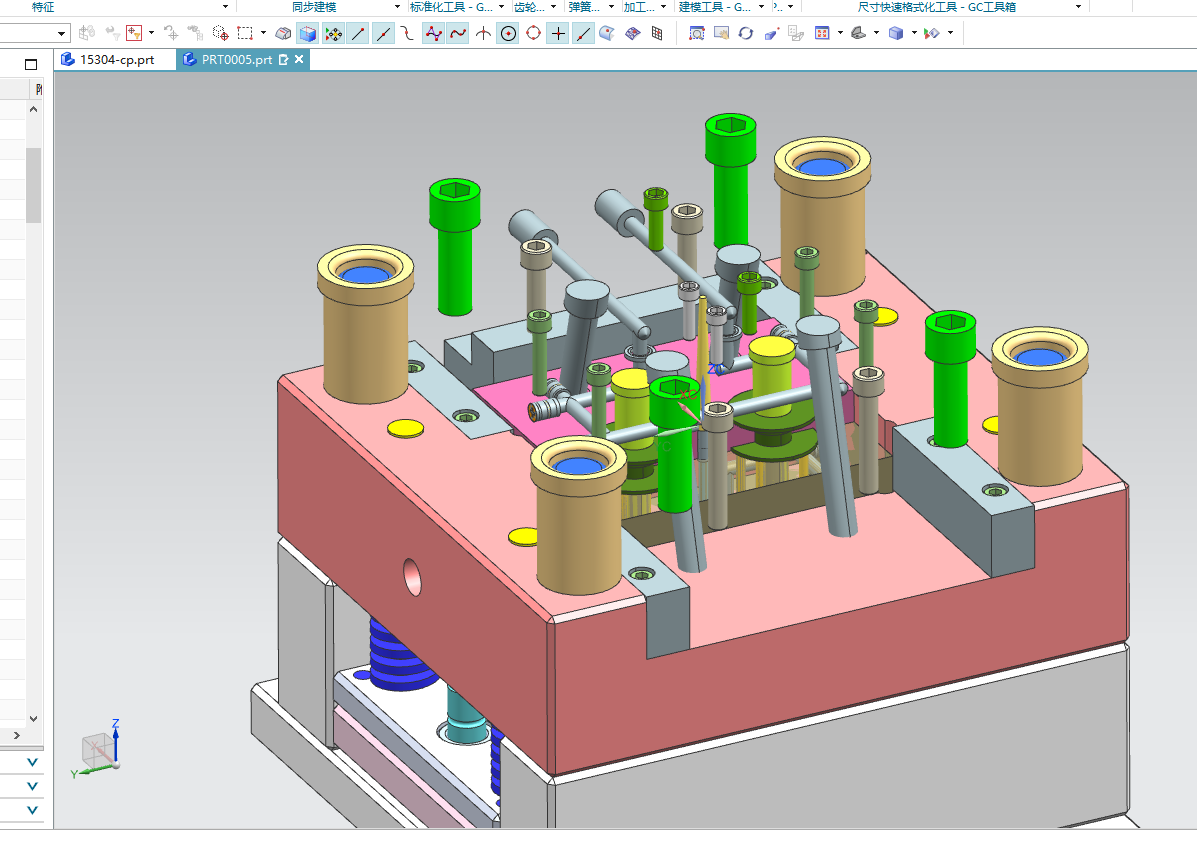Toggle Arc Center snapping

(x=508, y=34)
